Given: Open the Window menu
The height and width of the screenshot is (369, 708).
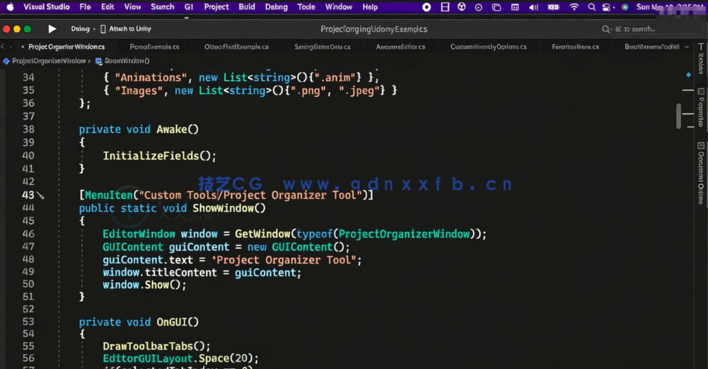Looking at the screenshot, I should pyautogui.click(x=339, y=7).
